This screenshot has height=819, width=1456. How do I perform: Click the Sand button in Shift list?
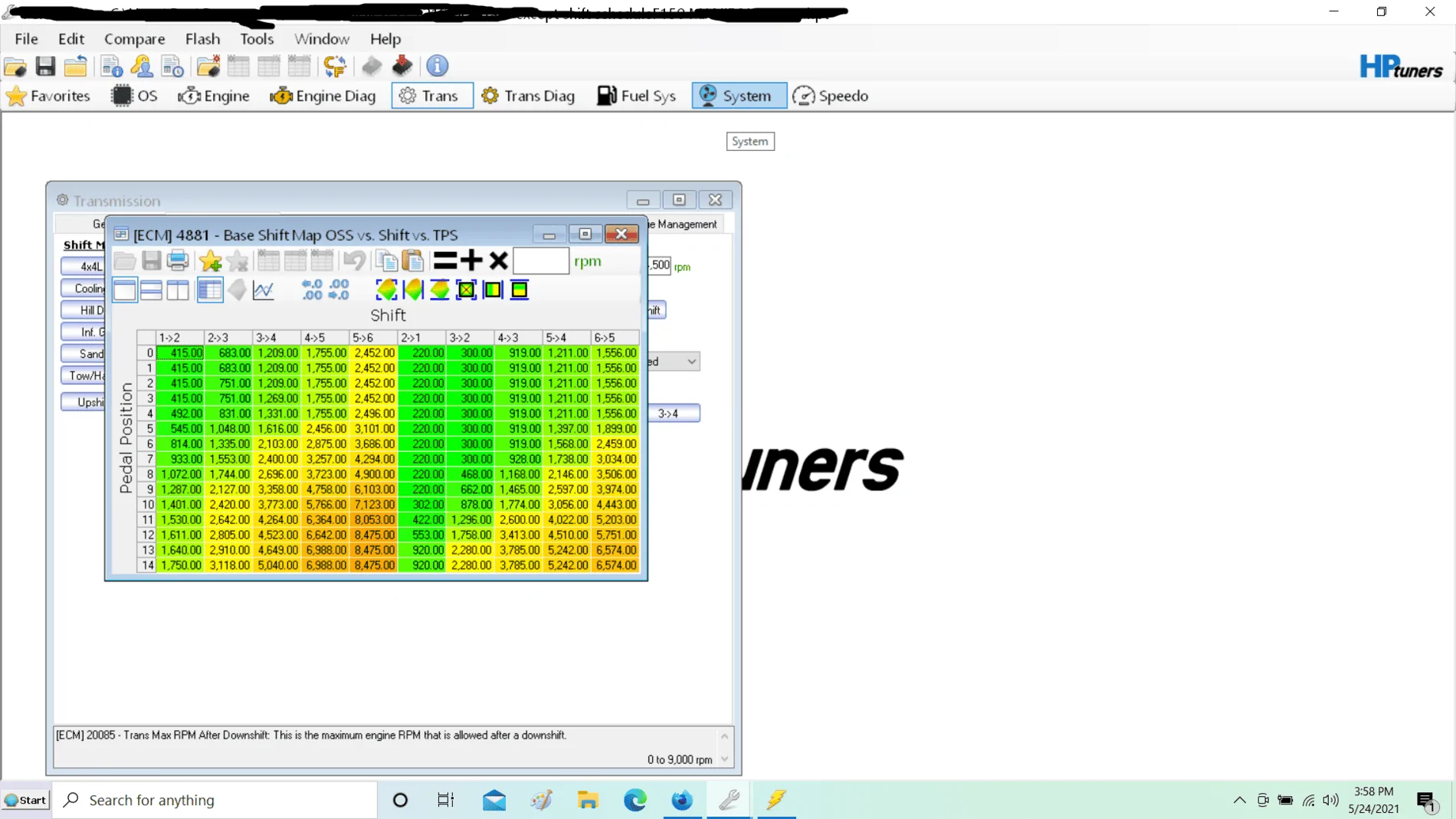click(84, 354)
